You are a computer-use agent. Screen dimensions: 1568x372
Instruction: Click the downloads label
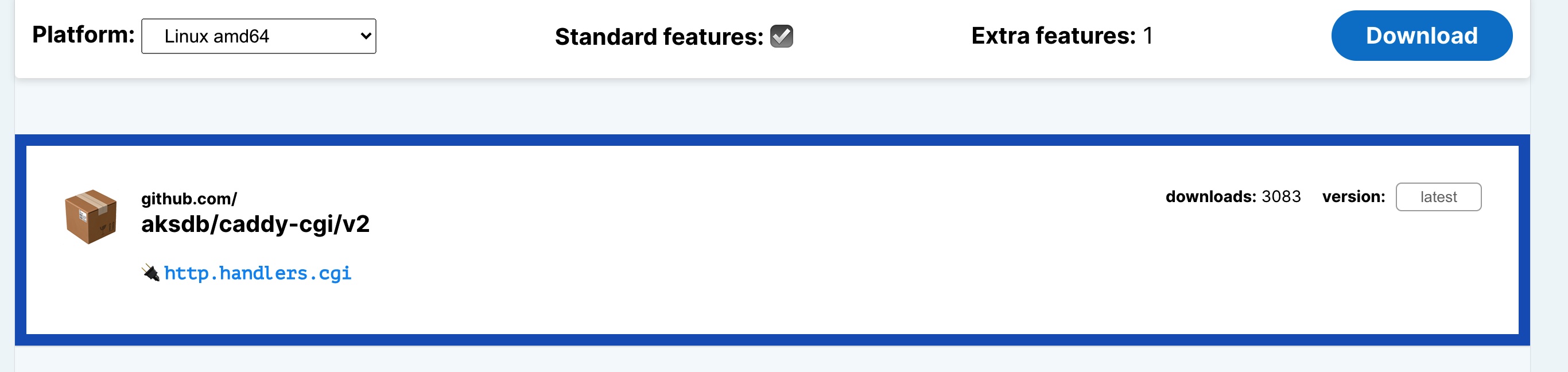1210,197
